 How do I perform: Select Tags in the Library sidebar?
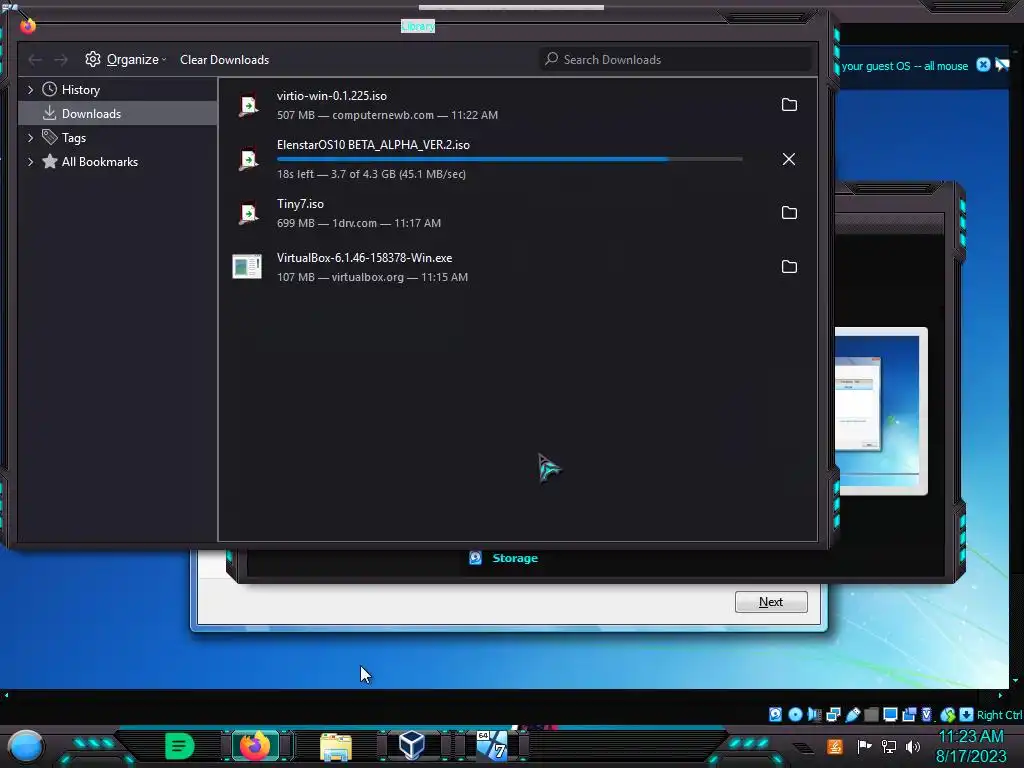[73, 138]
